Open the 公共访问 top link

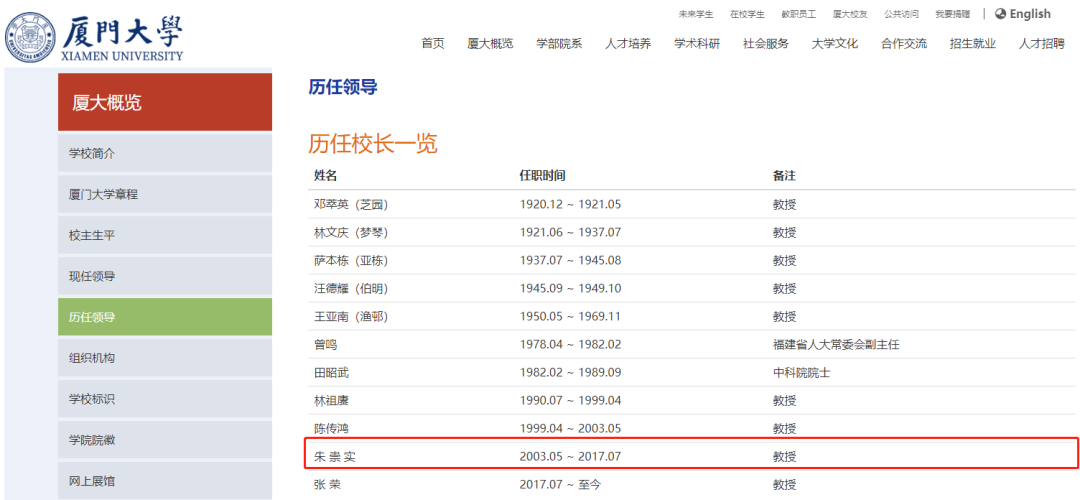click(x=902, y=14)
